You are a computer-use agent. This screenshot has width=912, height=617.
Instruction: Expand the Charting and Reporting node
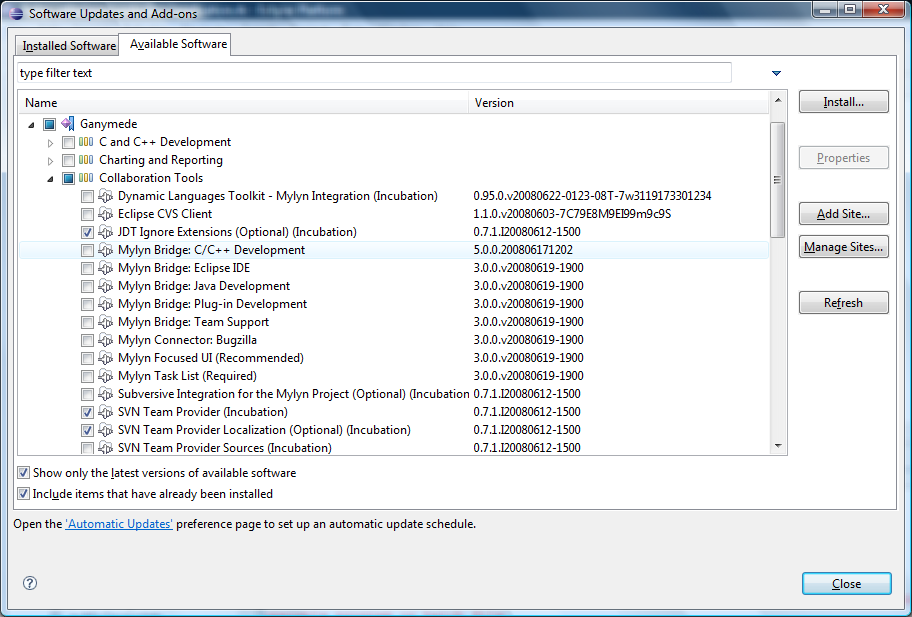[51, 161]
